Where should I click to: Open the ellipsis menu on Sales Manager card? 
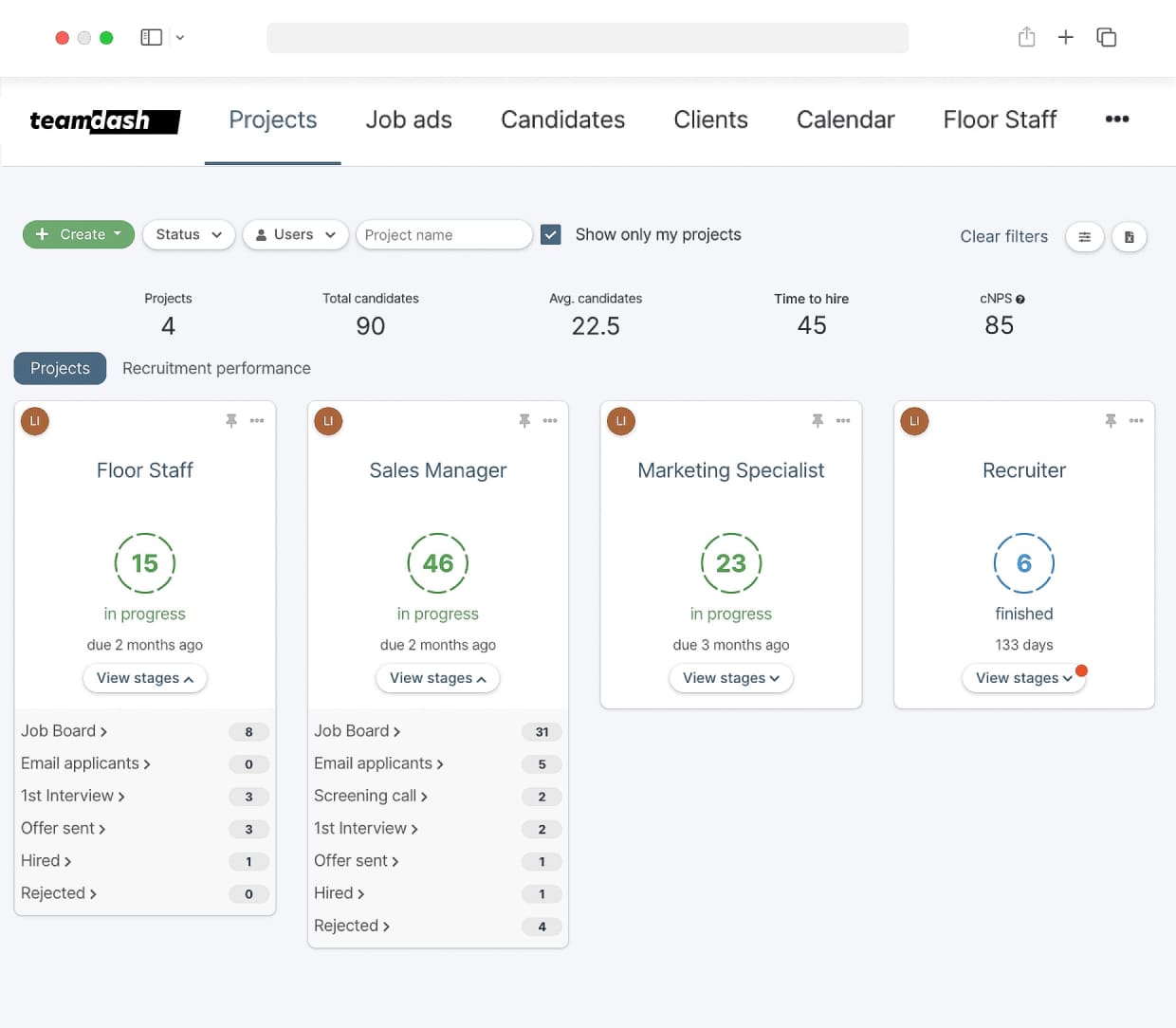pyautogui.click(x=551, y=420)
